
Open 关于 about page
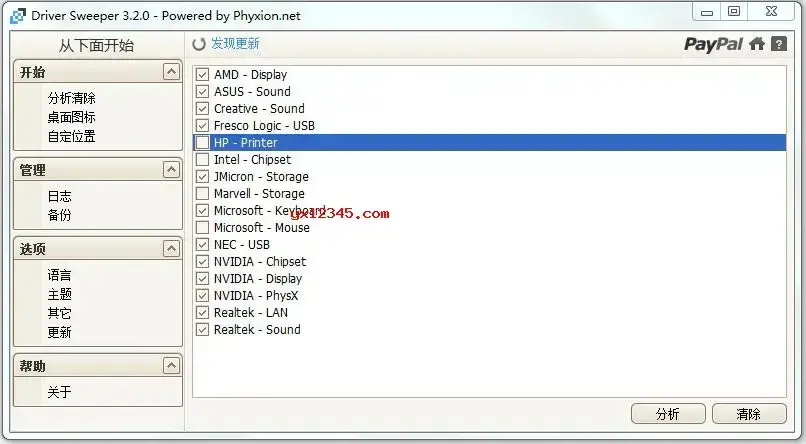click(60, 392)
